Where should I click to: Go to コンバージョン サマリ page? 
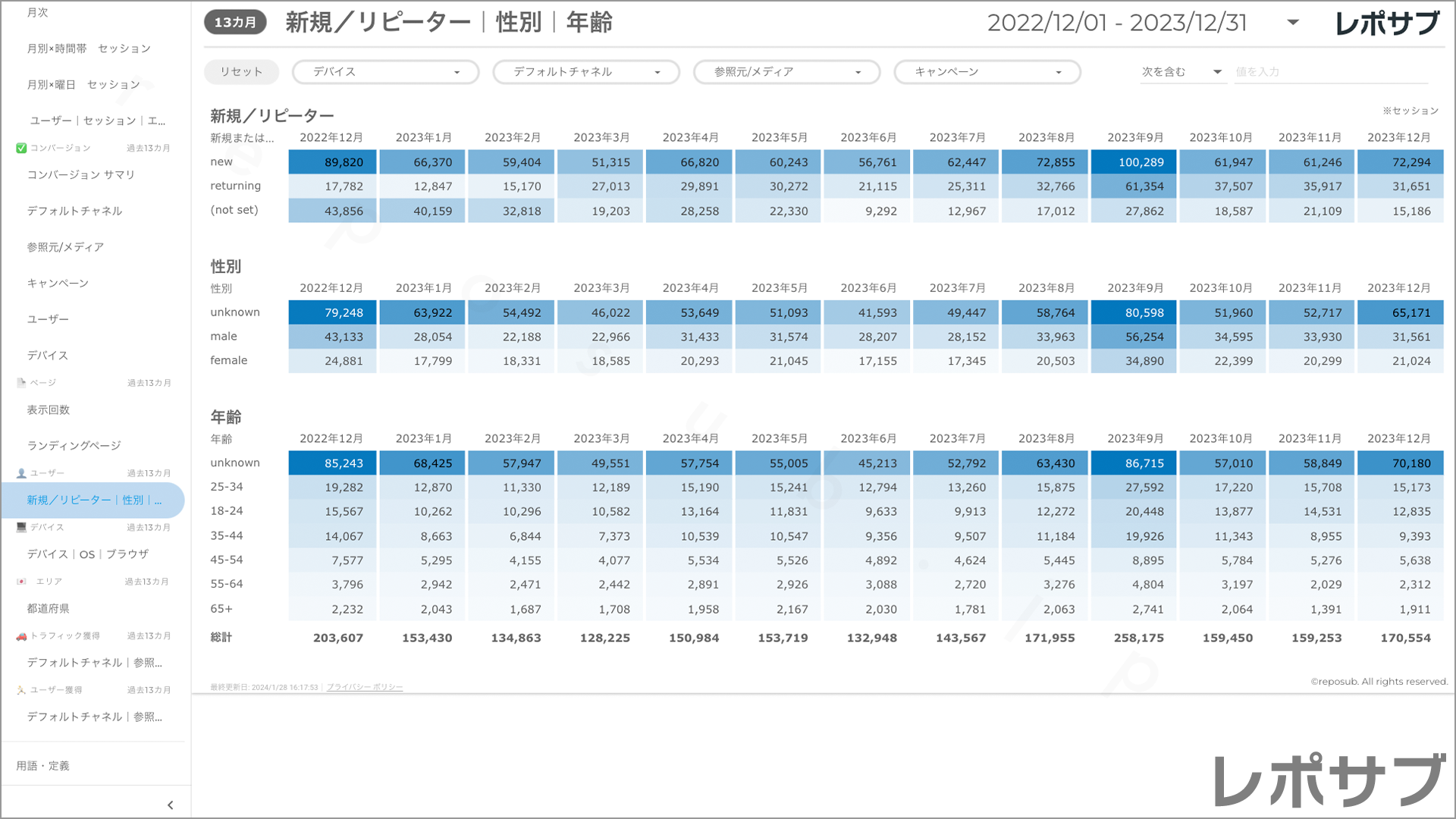pos(81,174)
